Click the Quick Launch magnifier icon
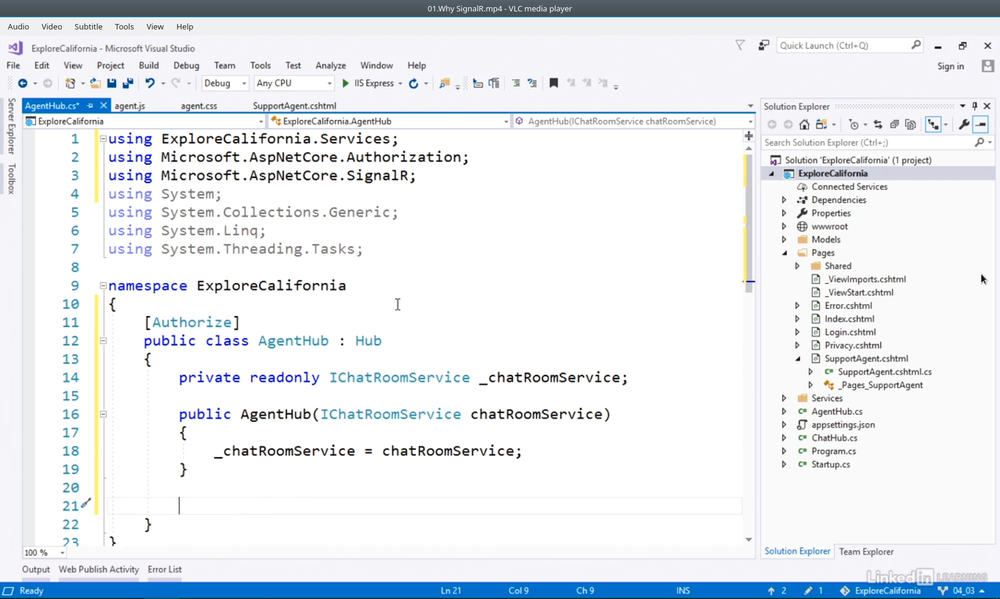The image size is (1000, 599). [916, 45]
